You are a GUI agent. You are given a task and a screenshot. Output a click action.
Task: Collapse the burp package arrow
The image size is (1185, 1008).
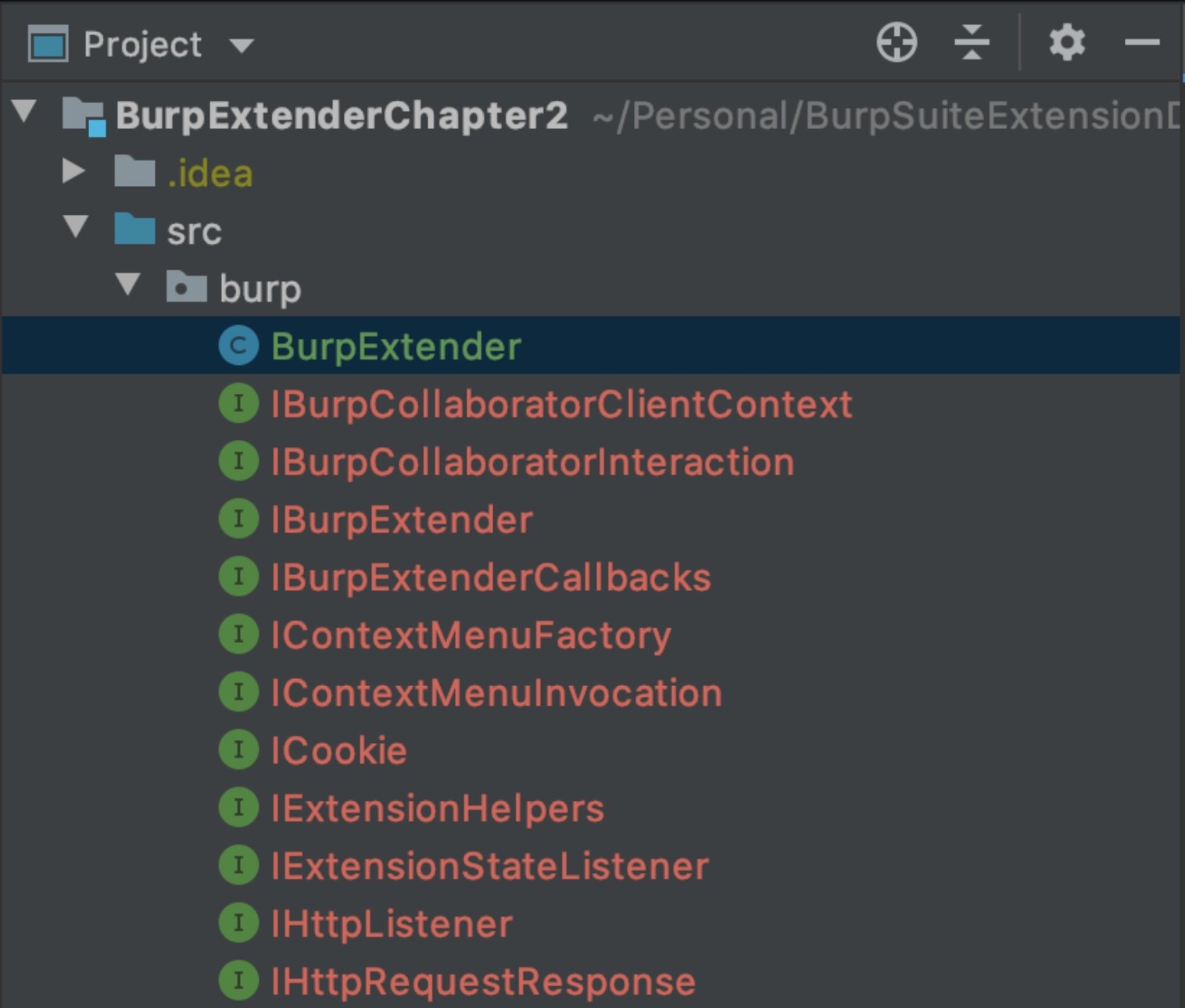[127, 284]
